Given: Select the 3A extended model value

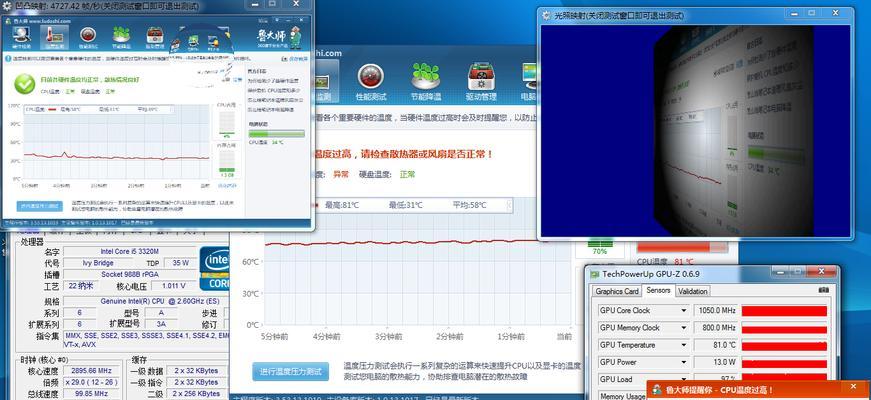Looking at the screenshot, I should click(162, 324).
